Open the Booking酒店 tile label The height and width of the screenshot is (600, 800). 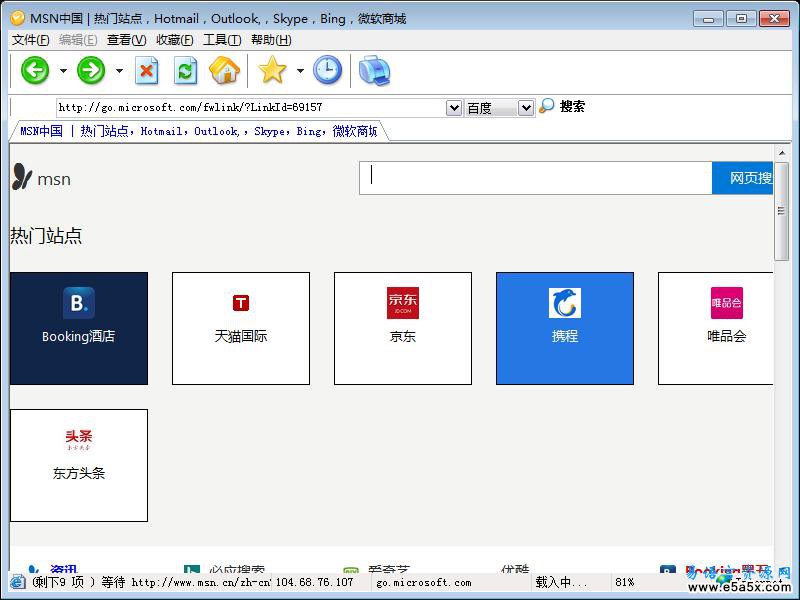pos(79,336)
